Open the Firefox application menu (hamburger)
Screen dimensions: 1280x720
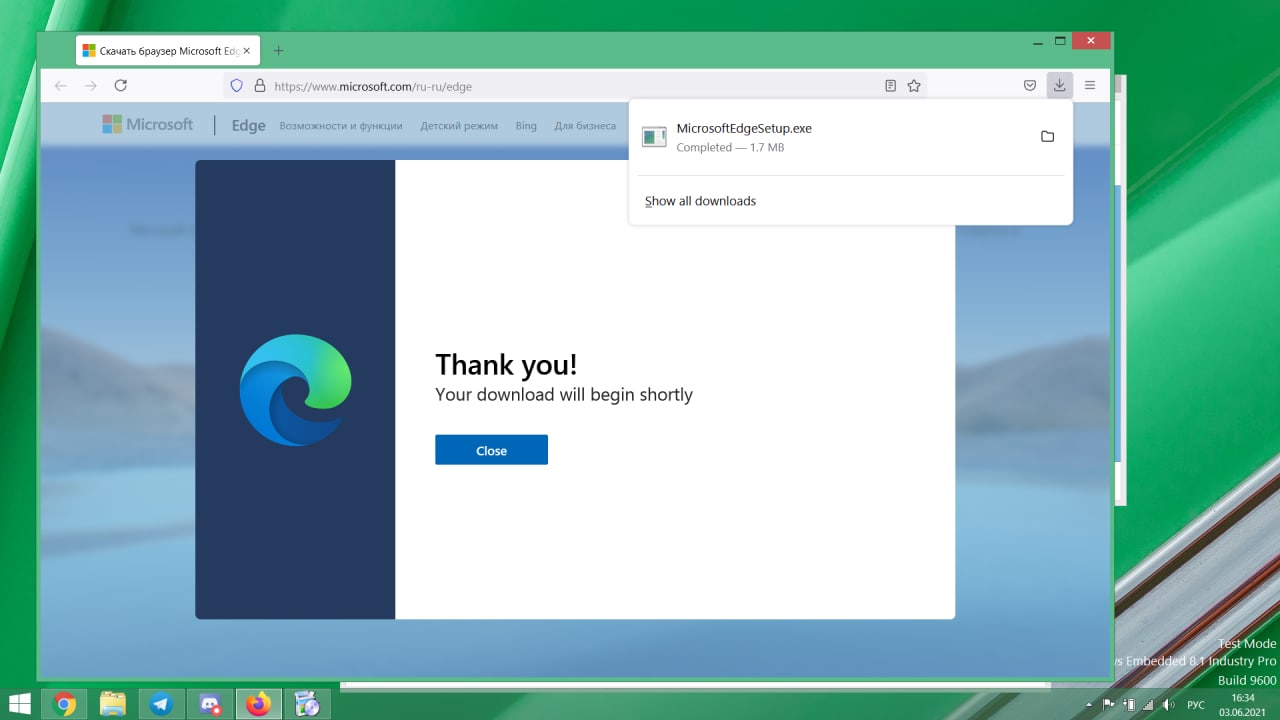(x=1090, y=86)
